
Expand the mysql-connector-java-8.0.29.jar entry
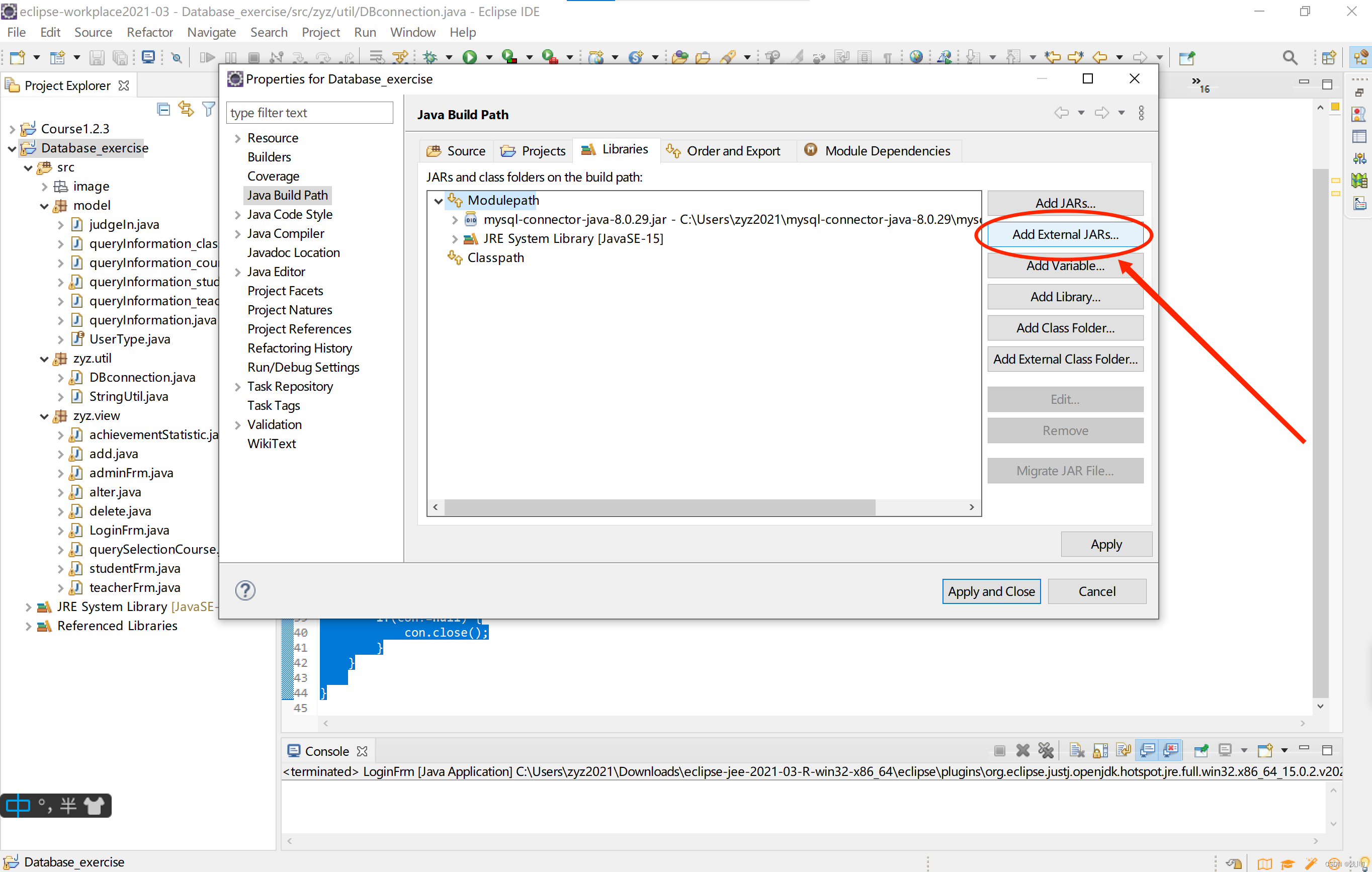pyautogui.click(x=455, y=219)
